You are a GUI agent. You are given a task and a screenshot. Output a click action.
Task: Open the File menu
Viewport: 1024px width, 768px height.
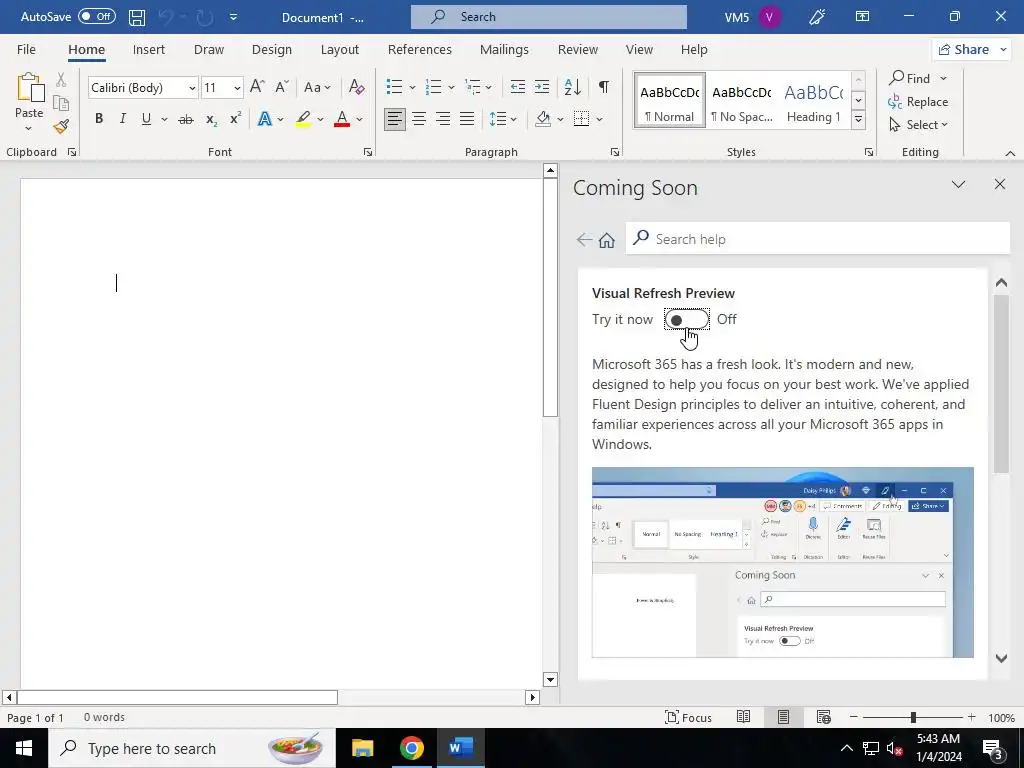point(26,50)
